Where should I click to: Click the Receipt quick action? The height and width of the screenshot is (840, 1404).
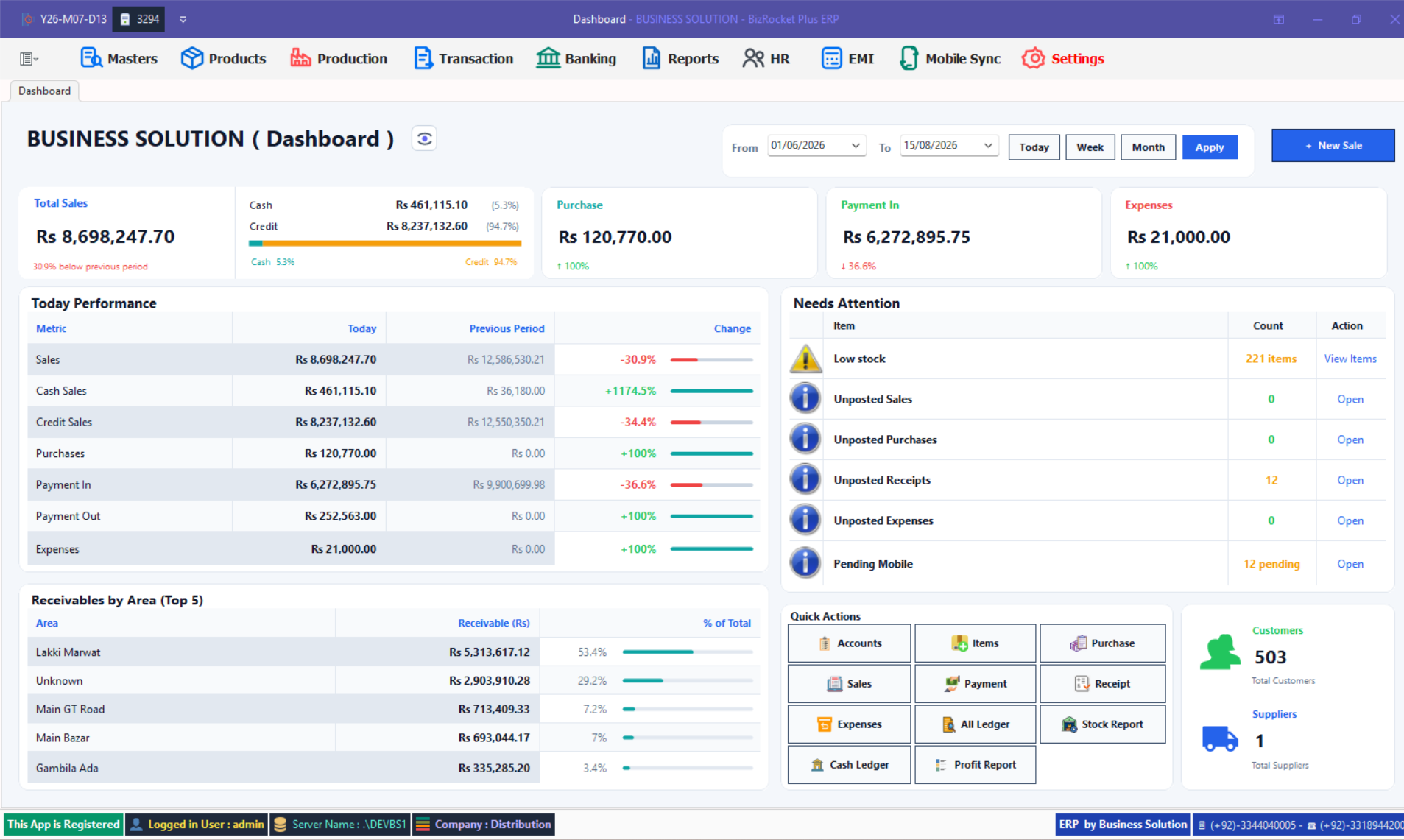click(1102, 684)
